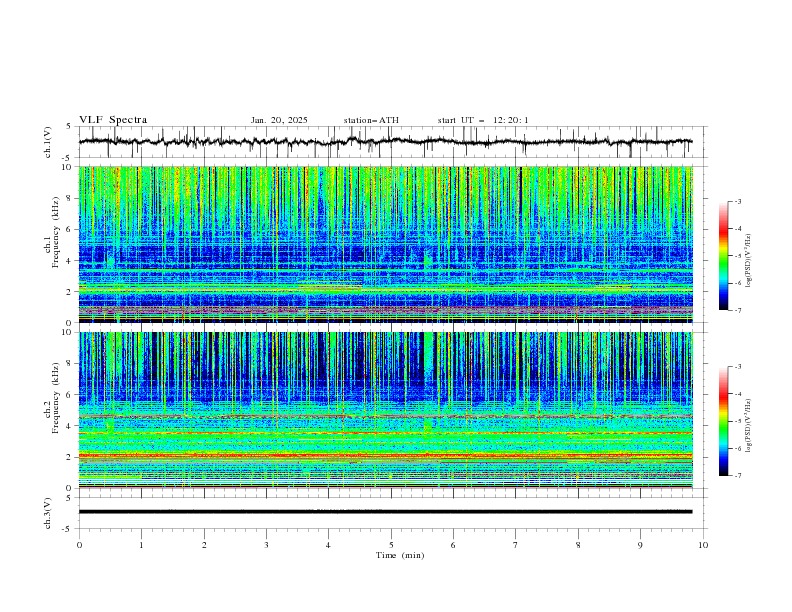The width and height of the screenshot is (792, 612).
Task: Click the "4" tick label on time axis
Action: tap(328, 545)
